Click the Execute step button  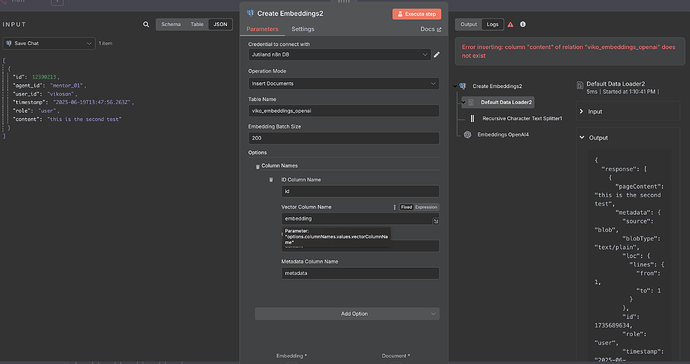[x=417, y=14]
